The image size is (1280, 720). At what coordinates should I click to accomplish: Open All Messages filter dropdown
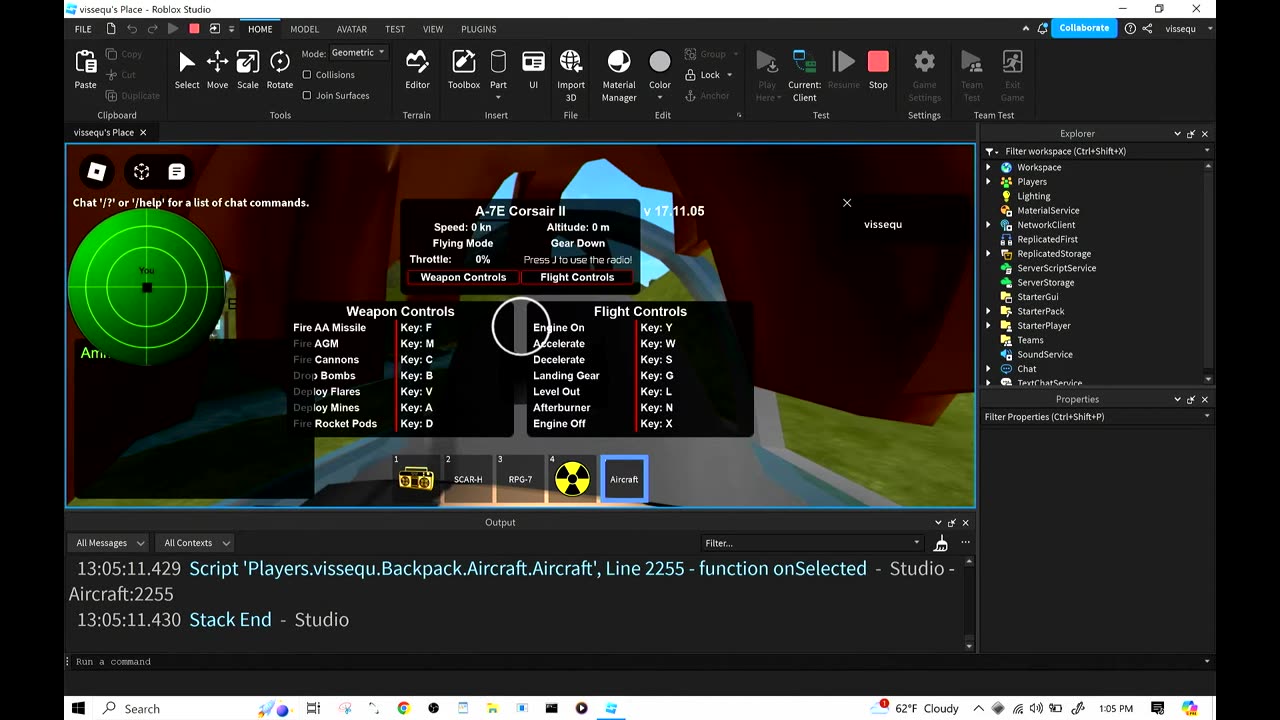[x=109, y=543]
